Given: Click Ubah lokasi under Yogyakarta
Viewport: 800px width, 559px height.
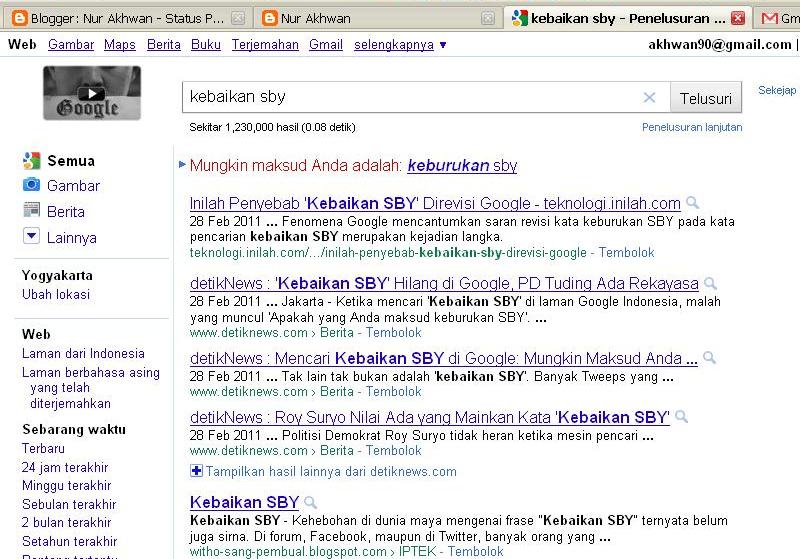Looking at the screenshot, I should (x=56, y=294).
